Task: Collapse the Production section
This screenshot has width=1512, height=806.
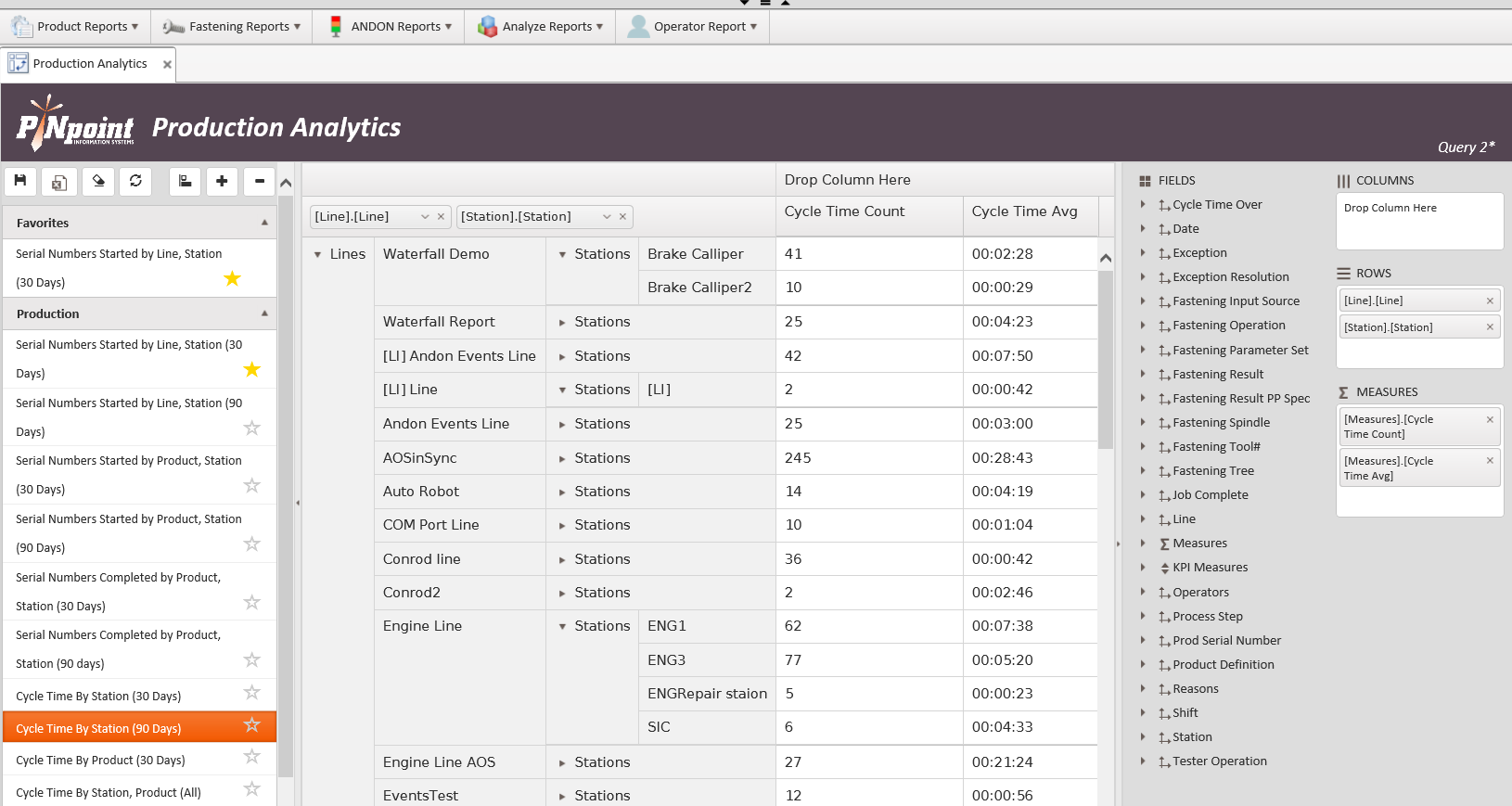Action: [264, 313]
